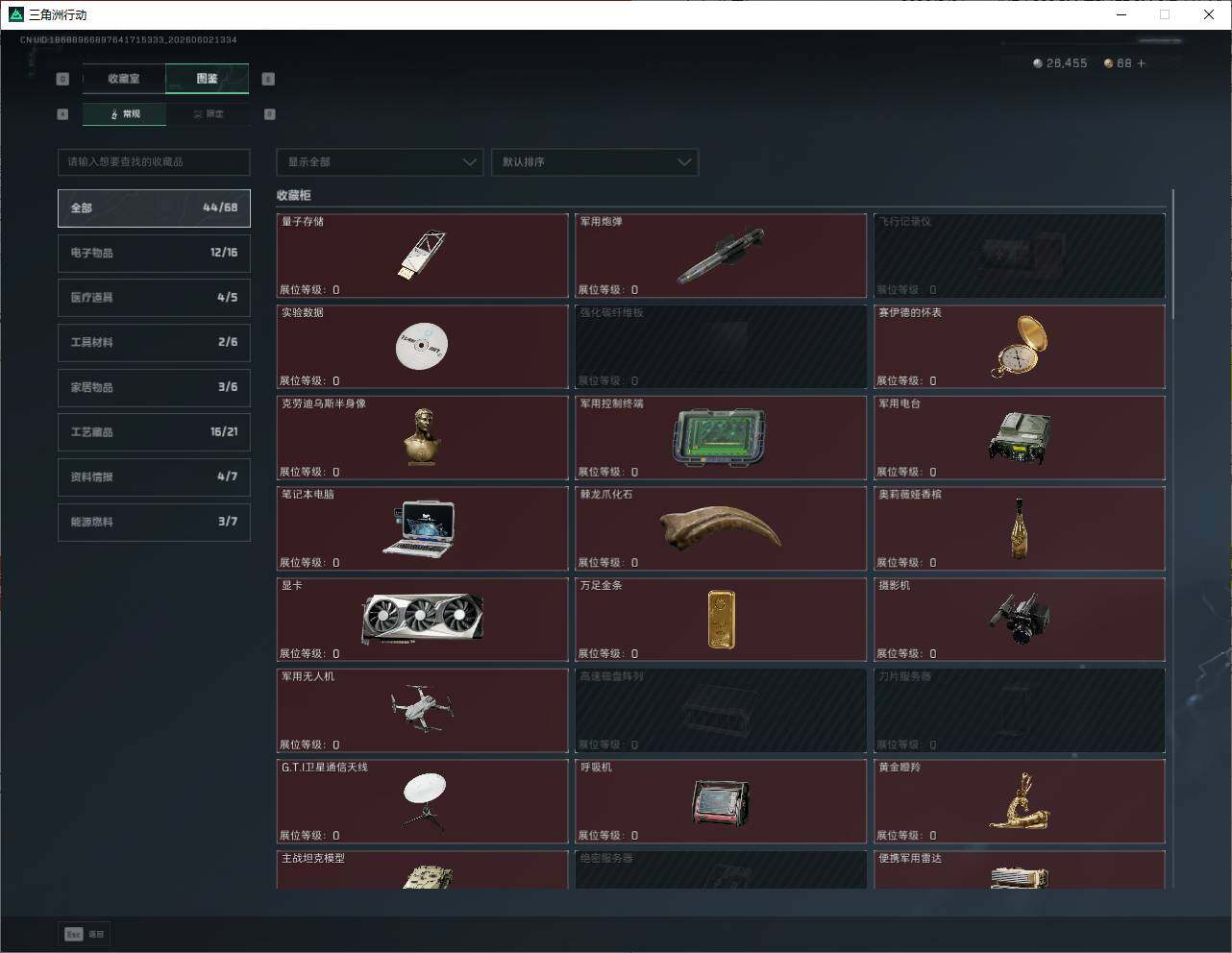Filter by 医疗道具 category
The width and height of the screenshot is (1232, 953).
(154, 298)
